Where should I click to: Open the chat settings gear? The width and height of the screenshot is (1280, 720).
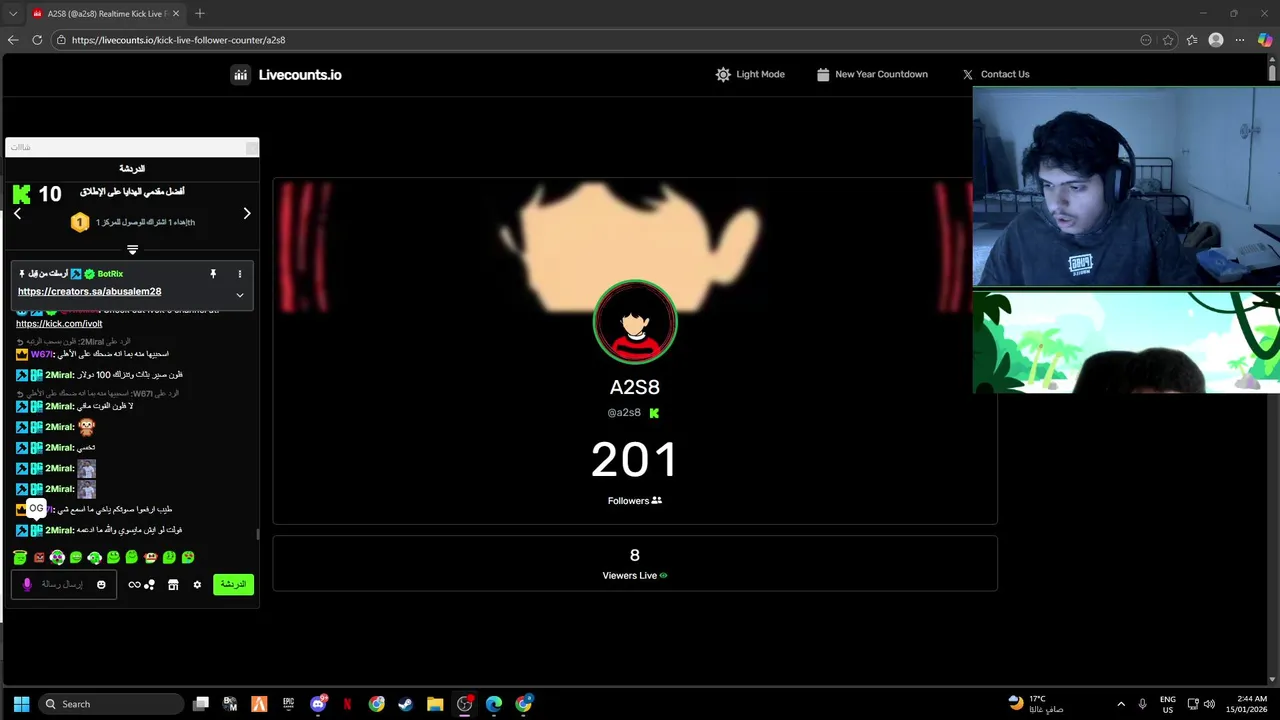pyautogui.click(x=197, y=584)
